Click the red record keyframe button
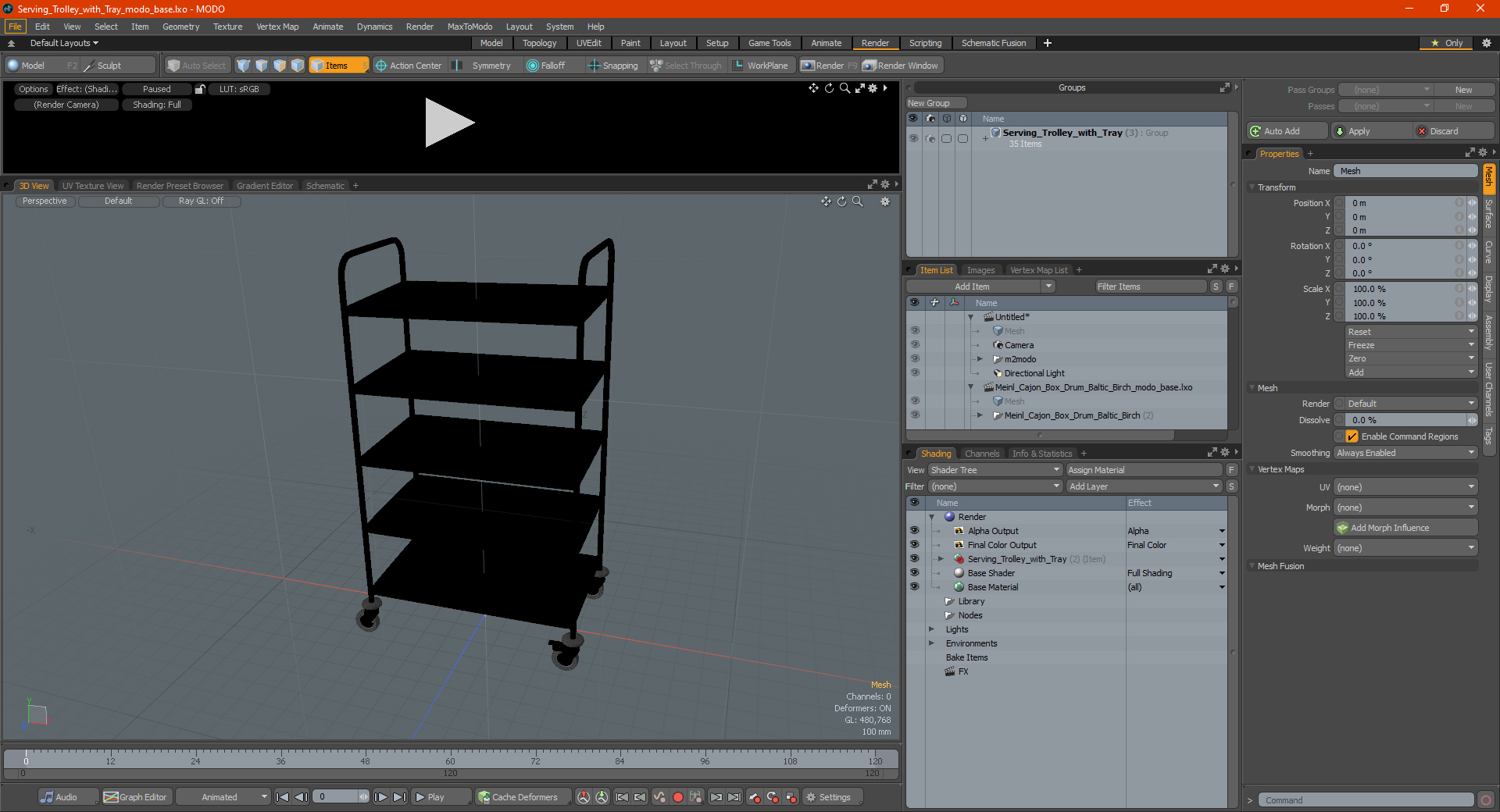Image resolution: width=1500 pixels, height=812 pixels. coord(678,797)
